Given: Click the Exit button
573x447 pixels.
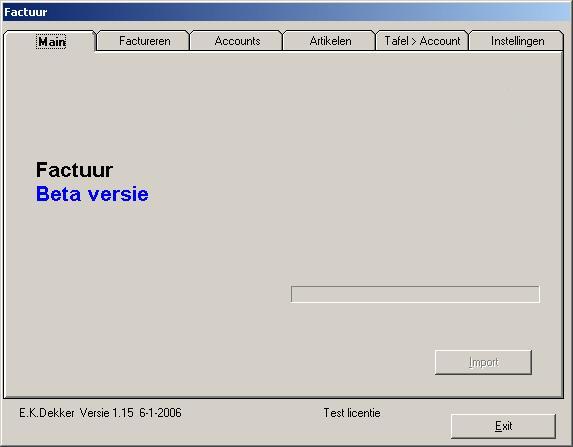Looking at the screenshot, I should point(503,426).
